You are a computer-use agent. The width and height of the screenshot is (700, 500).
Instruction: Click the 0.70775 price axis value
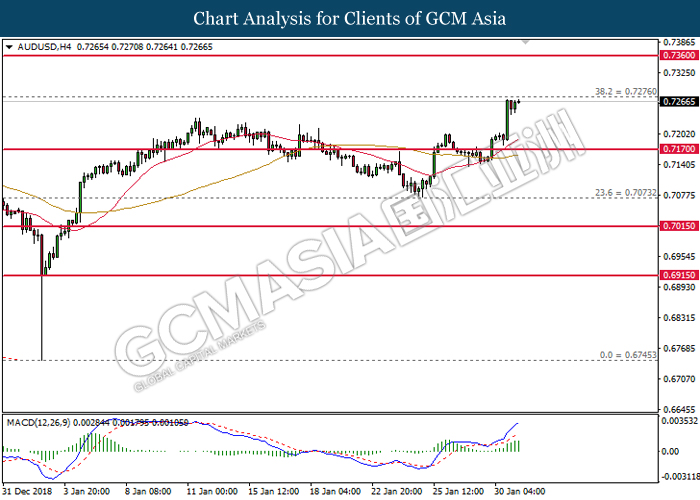coord(680,196)
